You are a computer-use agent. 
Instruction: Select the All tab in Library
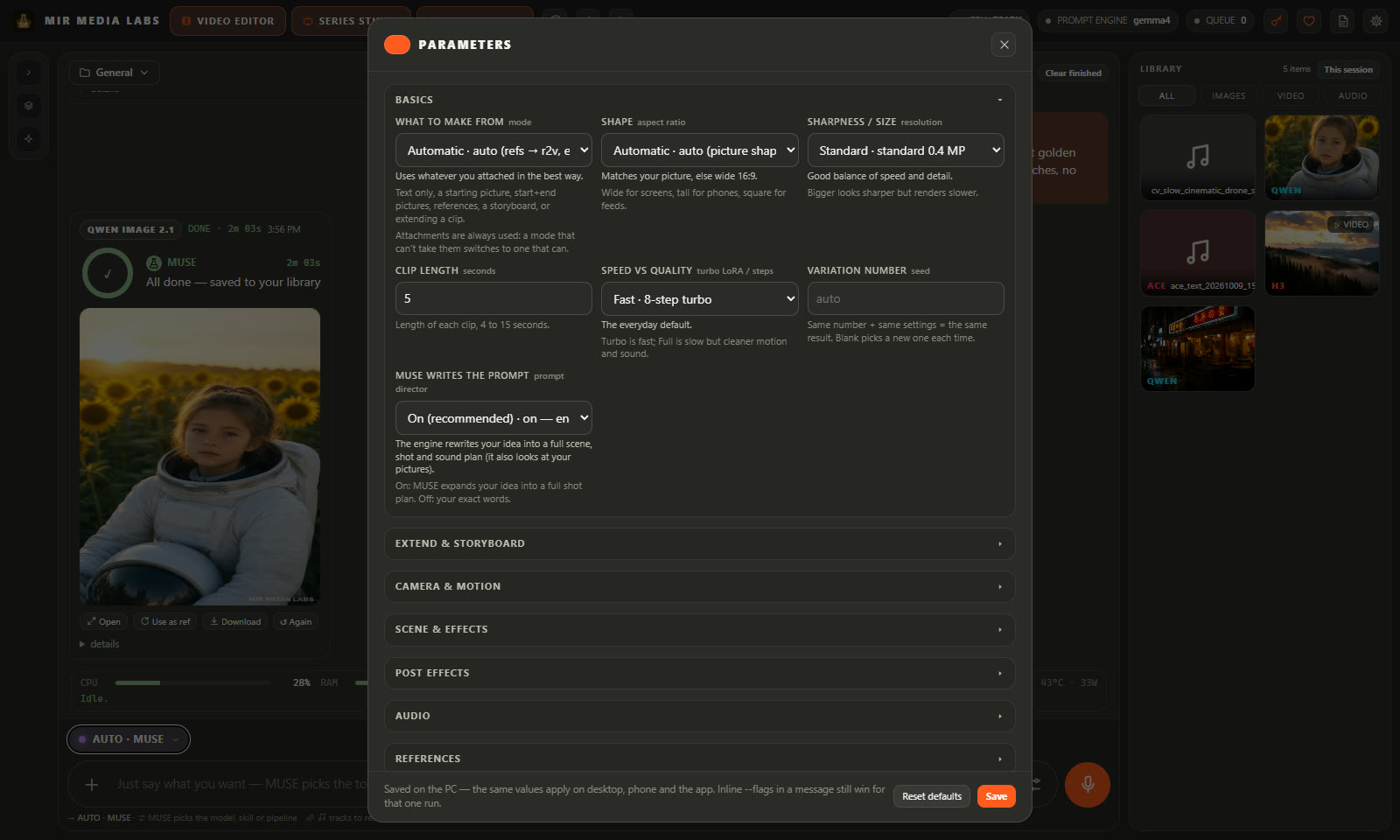coord(1166,96)
